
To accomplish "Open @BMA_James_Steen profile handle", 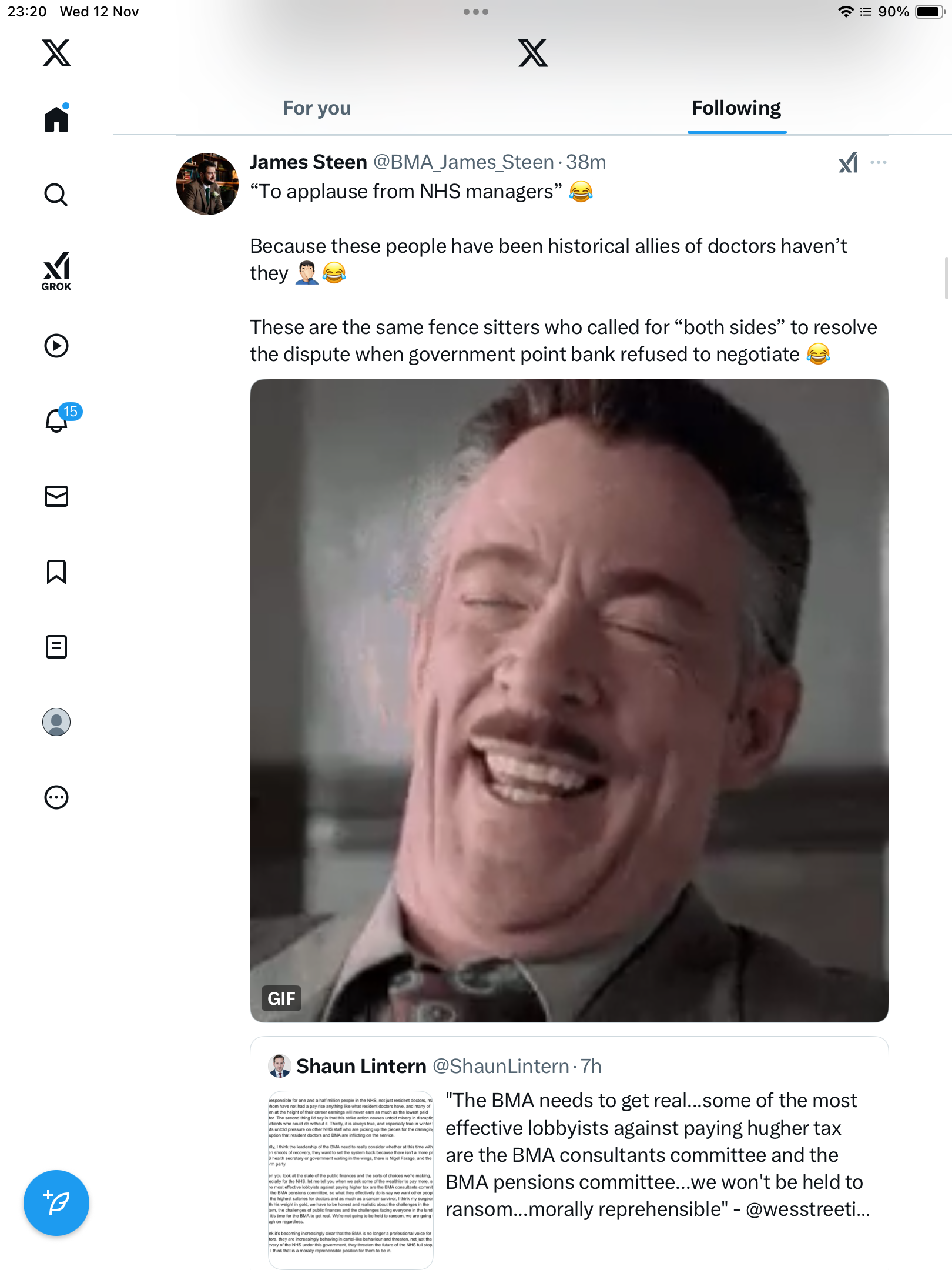I will coord(464,162).
